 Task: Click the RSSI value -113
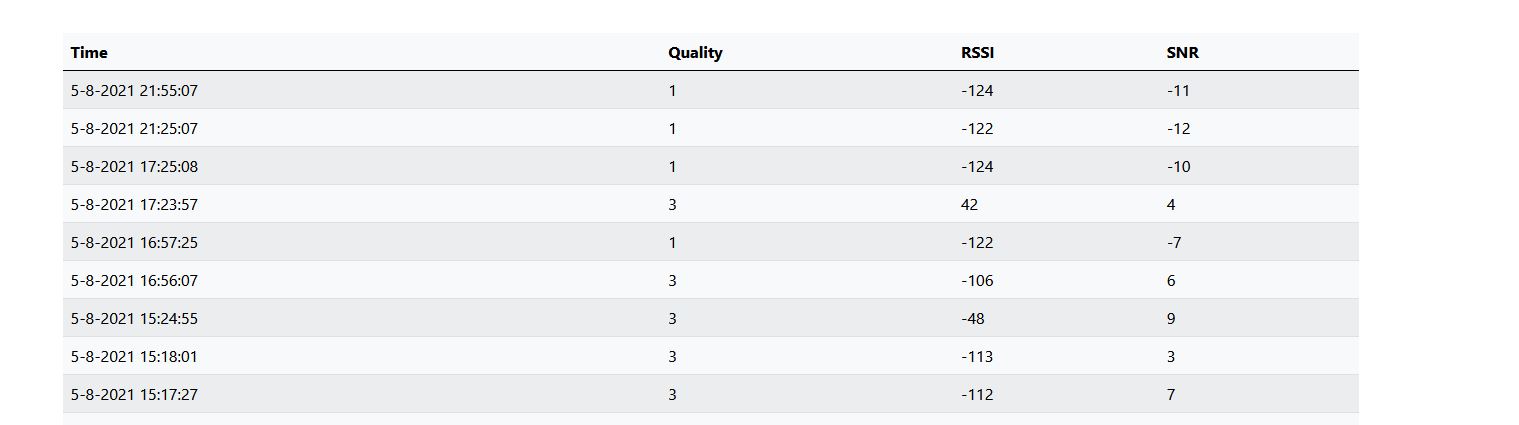click(x=977, y=357)
